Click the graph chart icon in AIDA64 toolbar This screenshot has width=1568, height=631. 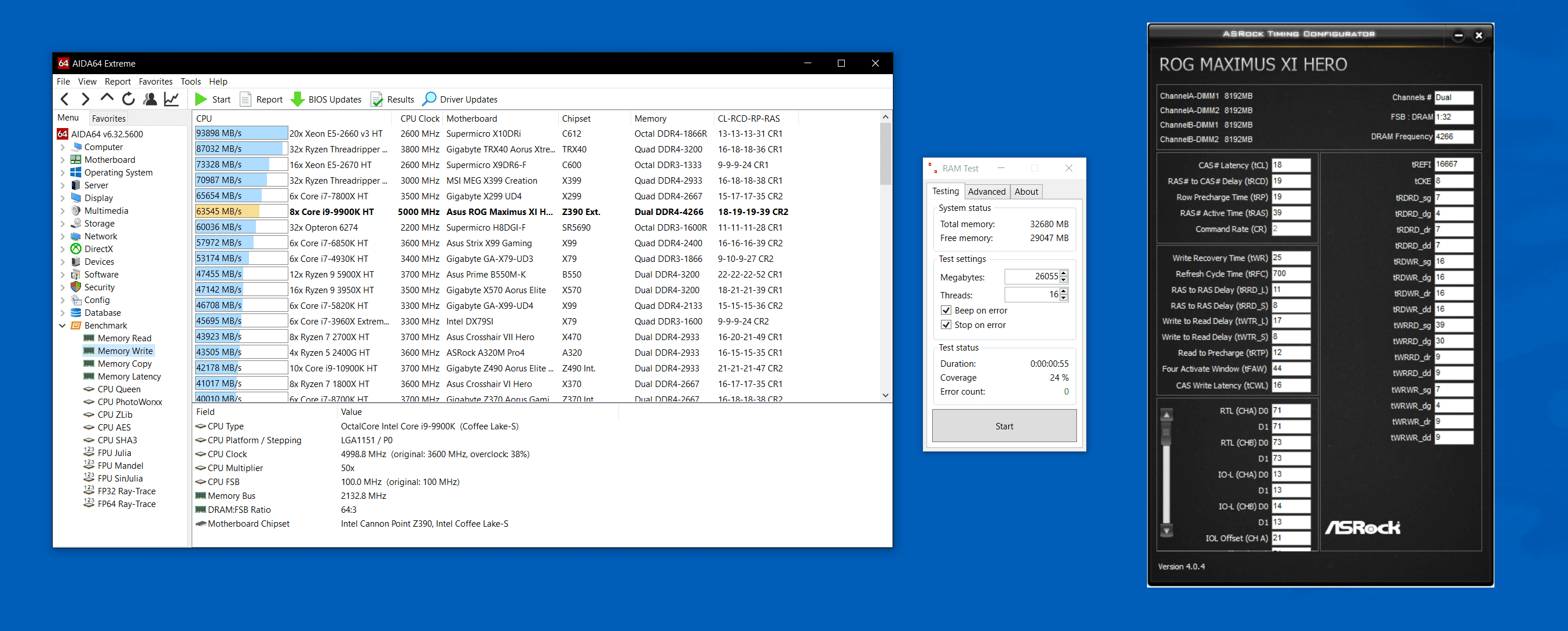171,99
